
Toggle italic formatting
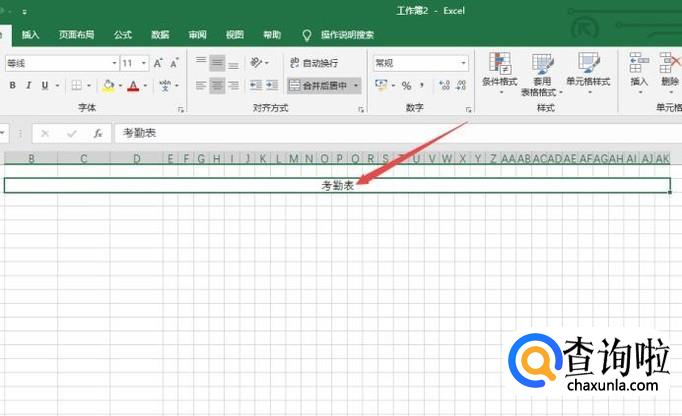(29, 85)
